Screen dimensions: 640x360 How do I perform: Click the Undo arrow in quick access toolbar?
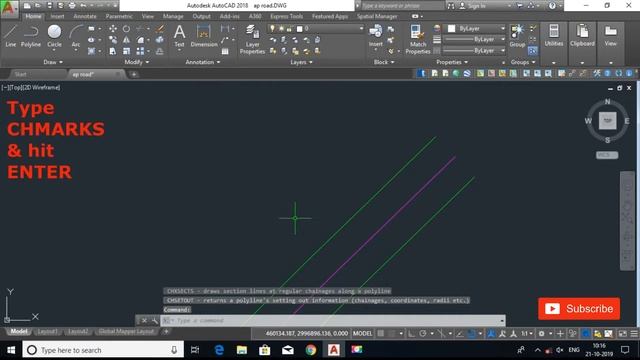[x=83, y=6]
